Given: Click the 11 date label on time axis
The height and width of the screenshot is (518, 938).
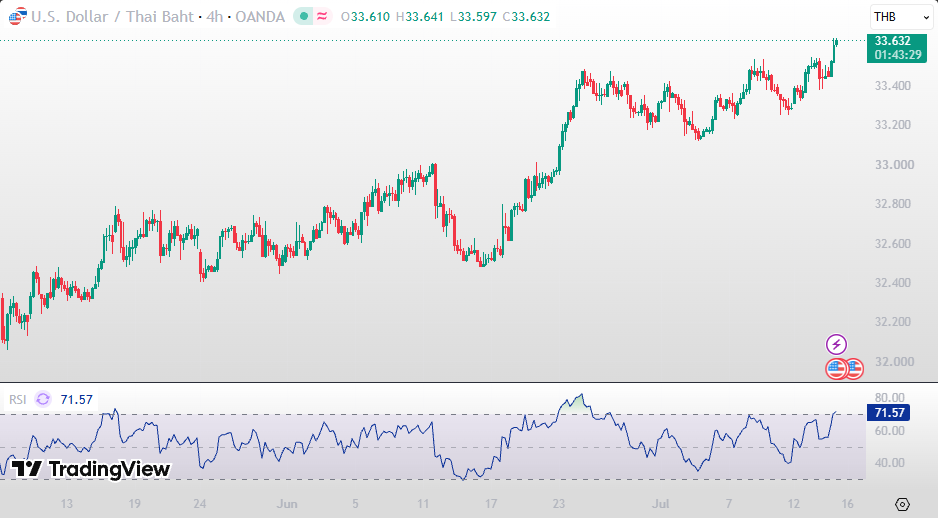Looking at the screenshot, I should pos(423,504).
